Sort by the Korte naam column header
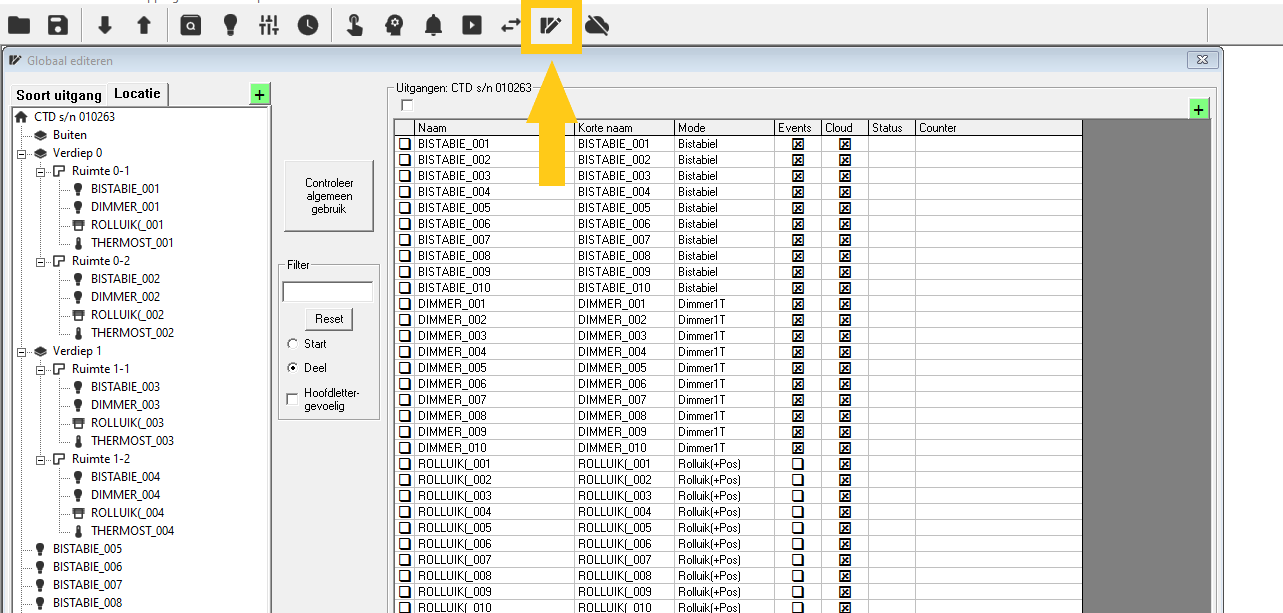 click(x=625, y=128)
